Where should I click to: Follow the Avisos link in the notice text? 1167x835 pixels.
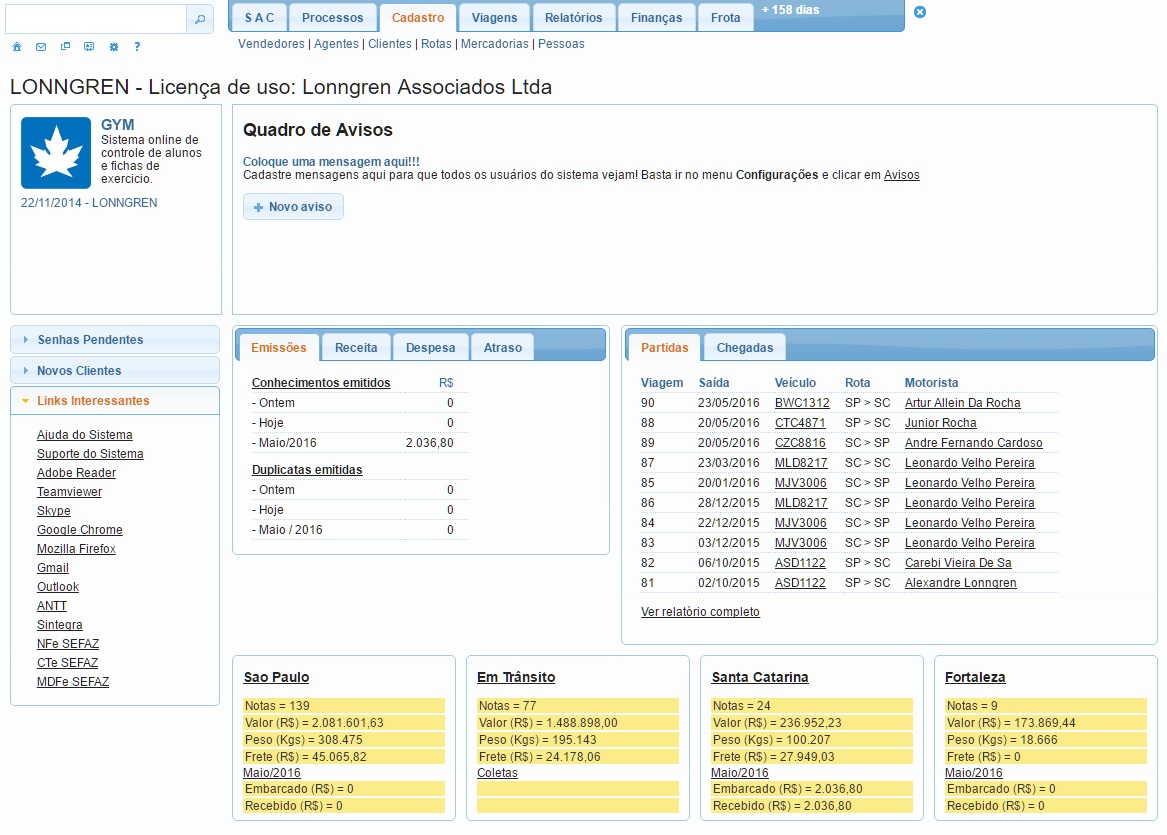901,175
